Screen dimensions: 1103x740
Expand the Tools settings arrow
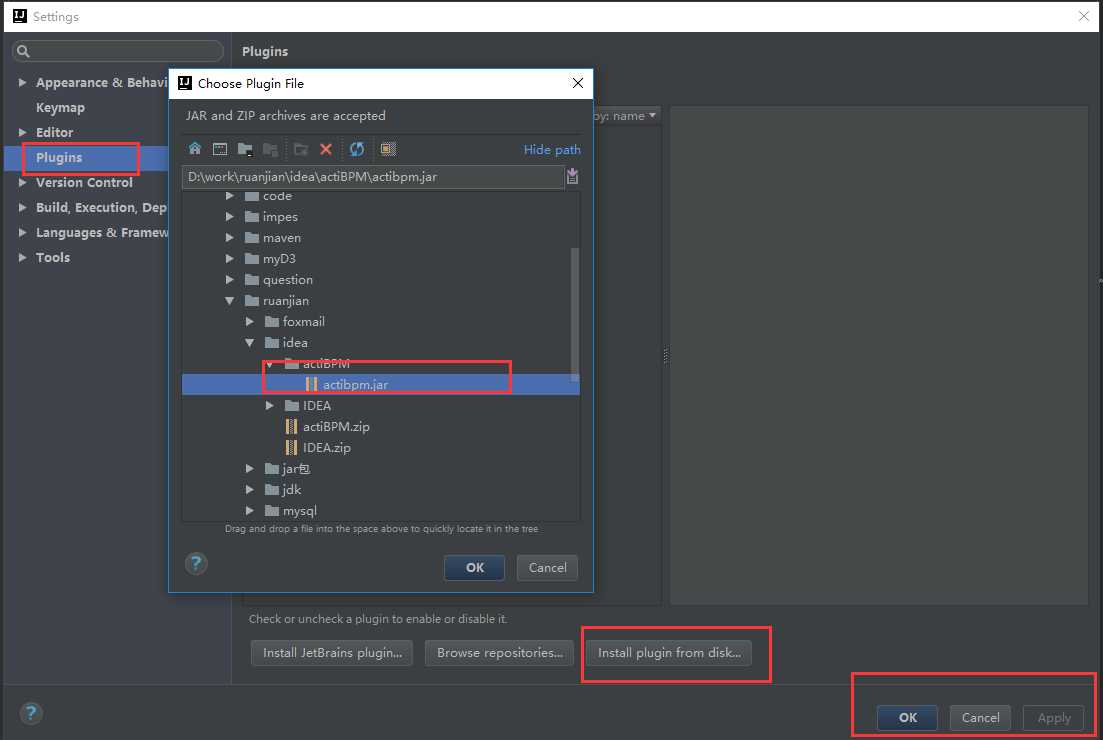pos(23,257)
